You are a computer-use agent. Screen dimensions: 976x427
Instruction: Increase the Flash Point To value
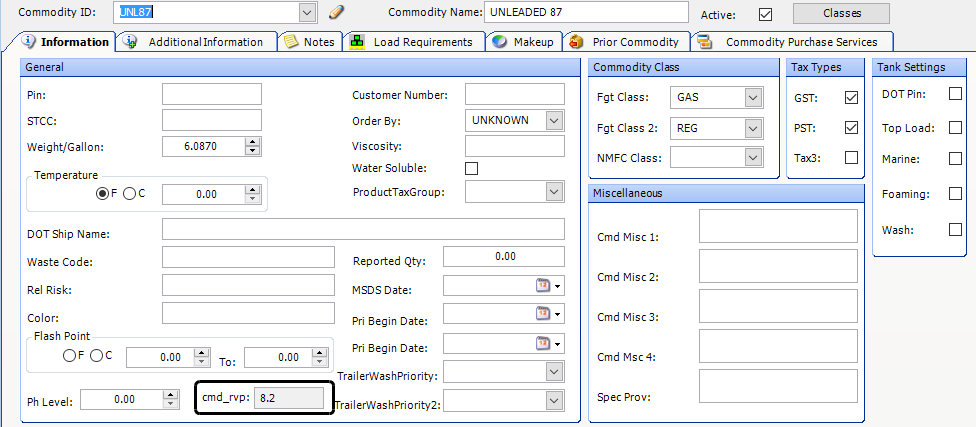(x=319, y=354)
